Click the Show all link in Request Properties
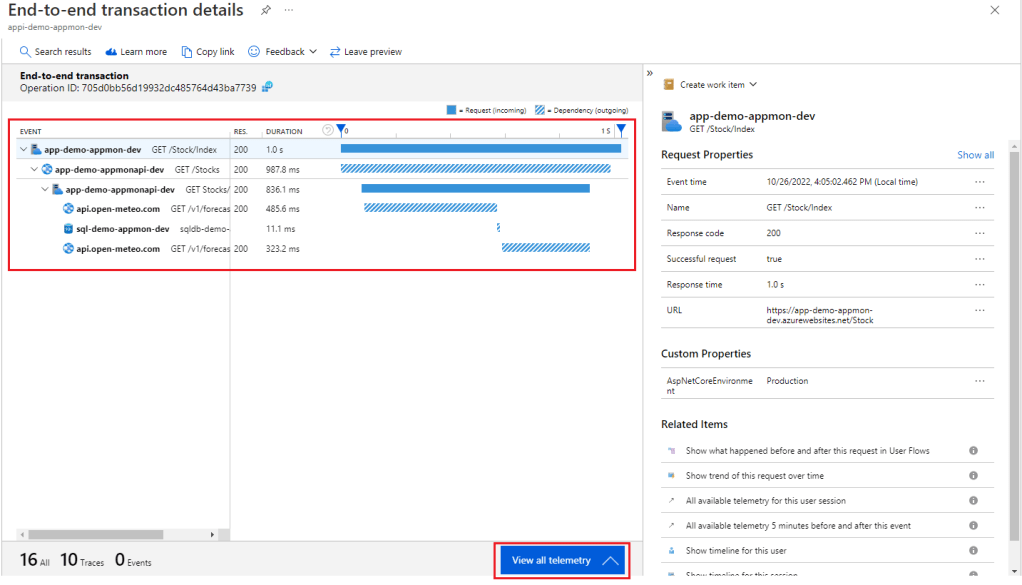Viewport: 1022px width, 585px height. point(975,155)
